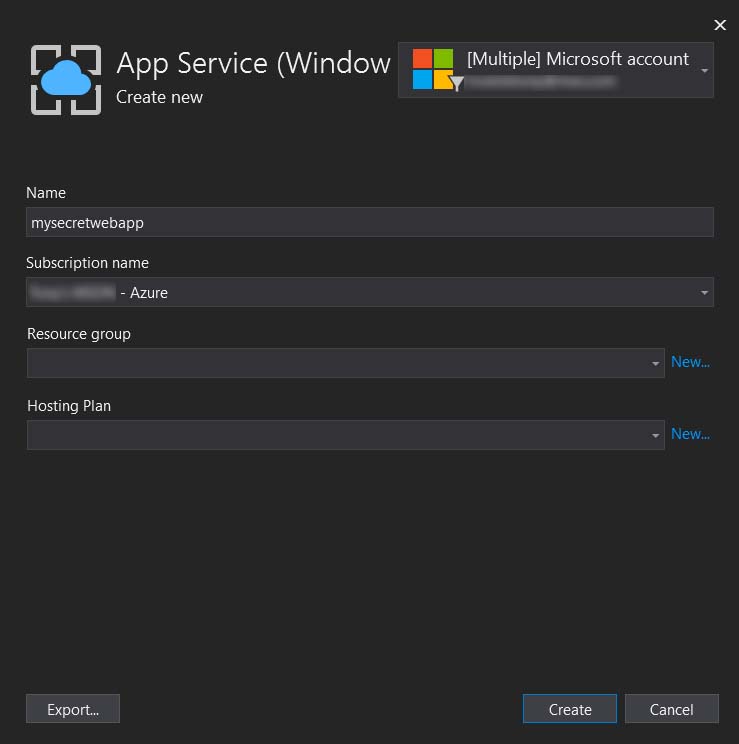739x744 pixels.
Task: Open the Microsoft account dropdown
Action: [x=556, y=70]
